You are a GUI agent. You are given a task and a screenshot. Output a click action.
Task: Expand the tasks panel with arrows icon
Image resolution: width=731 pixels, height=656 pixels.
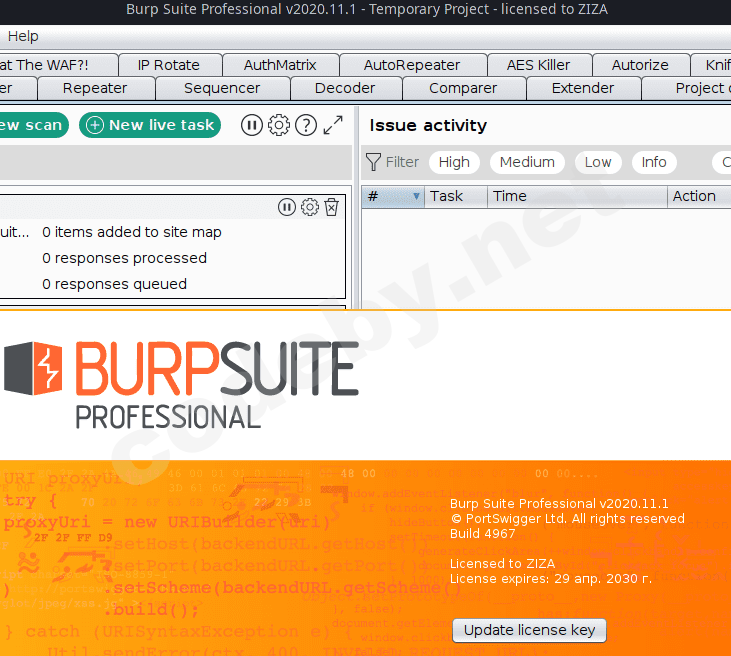coord(333,125)
